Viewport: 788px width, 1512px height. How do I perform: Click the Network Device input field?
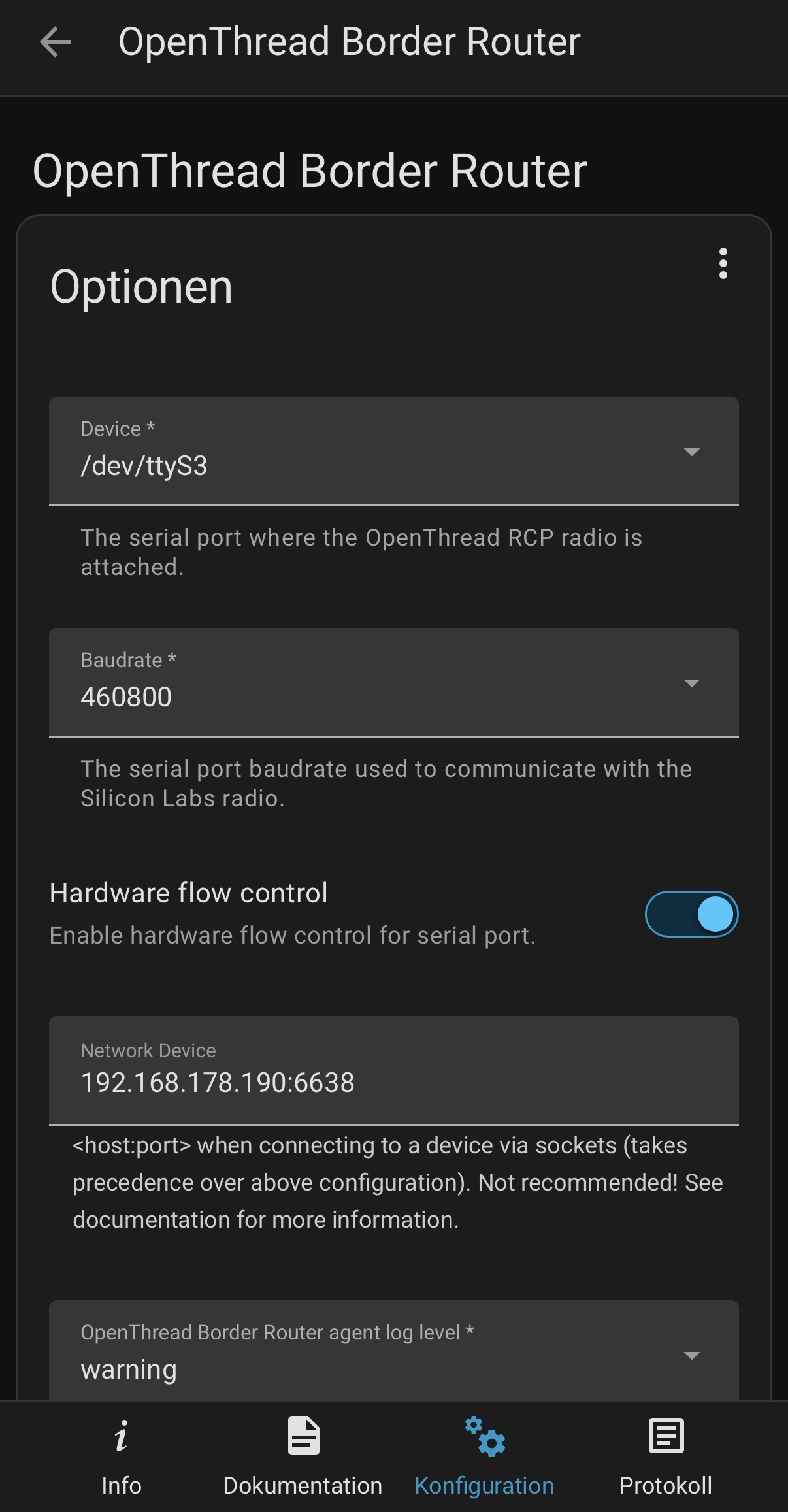pyautogui.click(x=394, y=1070)
